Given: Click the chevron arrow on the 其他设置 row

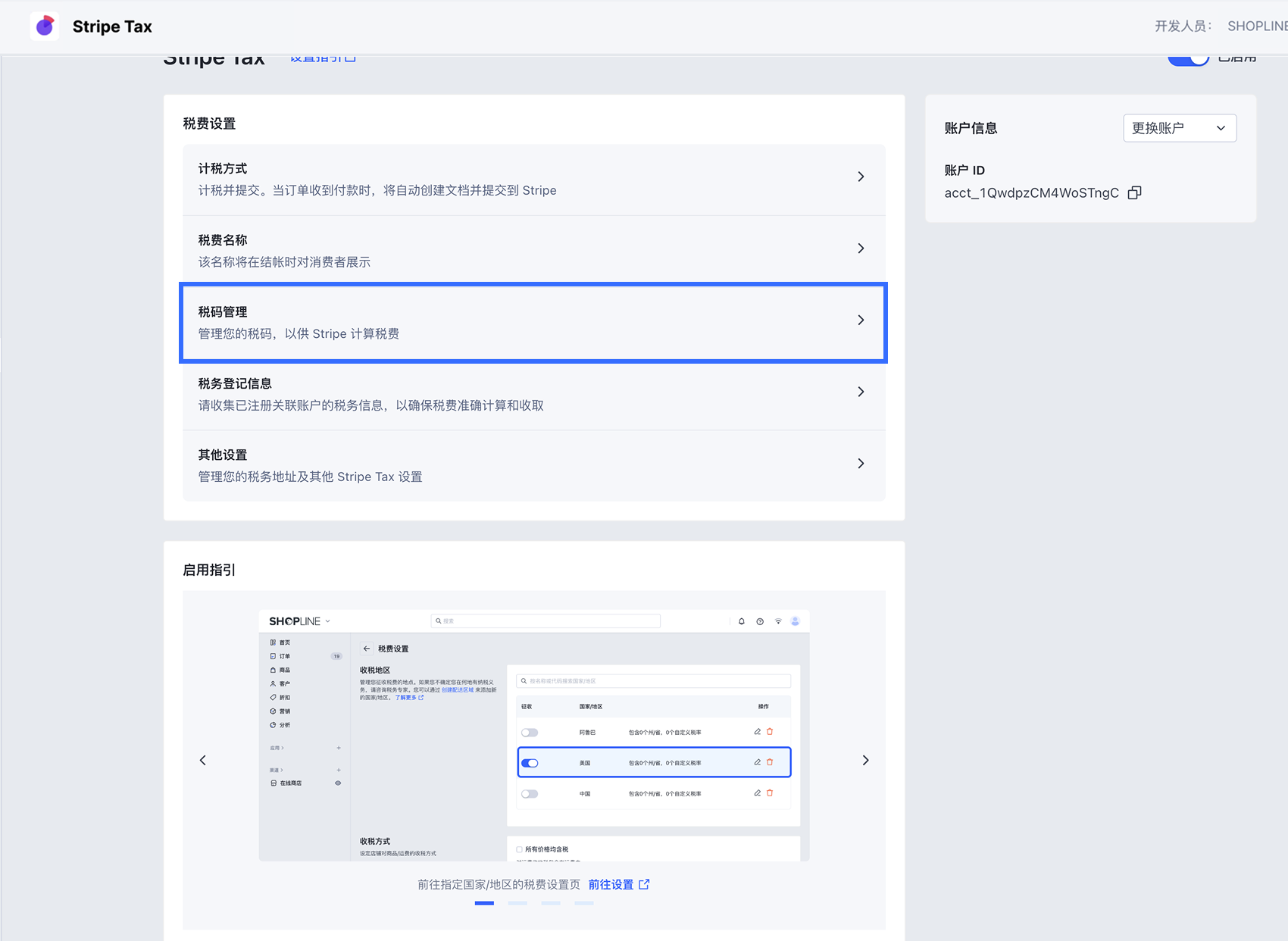Looking at the screenshot, I should pos(861,463).
